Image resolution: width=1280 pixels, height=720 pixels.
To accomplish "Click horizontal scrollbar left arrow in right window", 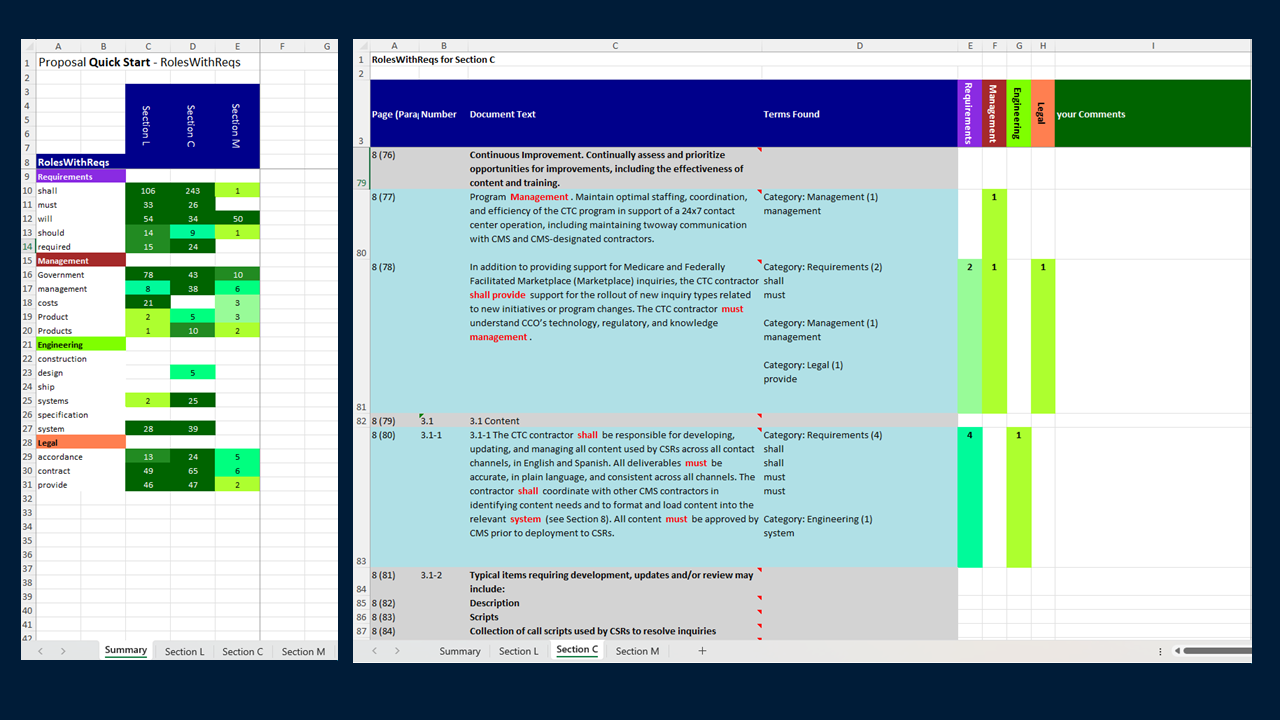I will point(1178,651).
